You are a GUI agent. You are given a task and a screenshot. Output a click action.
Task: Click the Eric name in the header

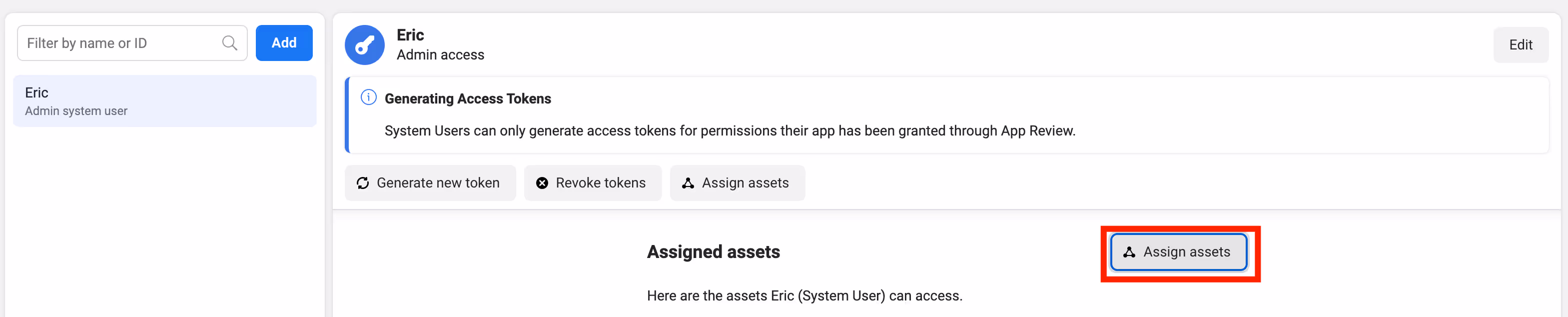(410, 34)
